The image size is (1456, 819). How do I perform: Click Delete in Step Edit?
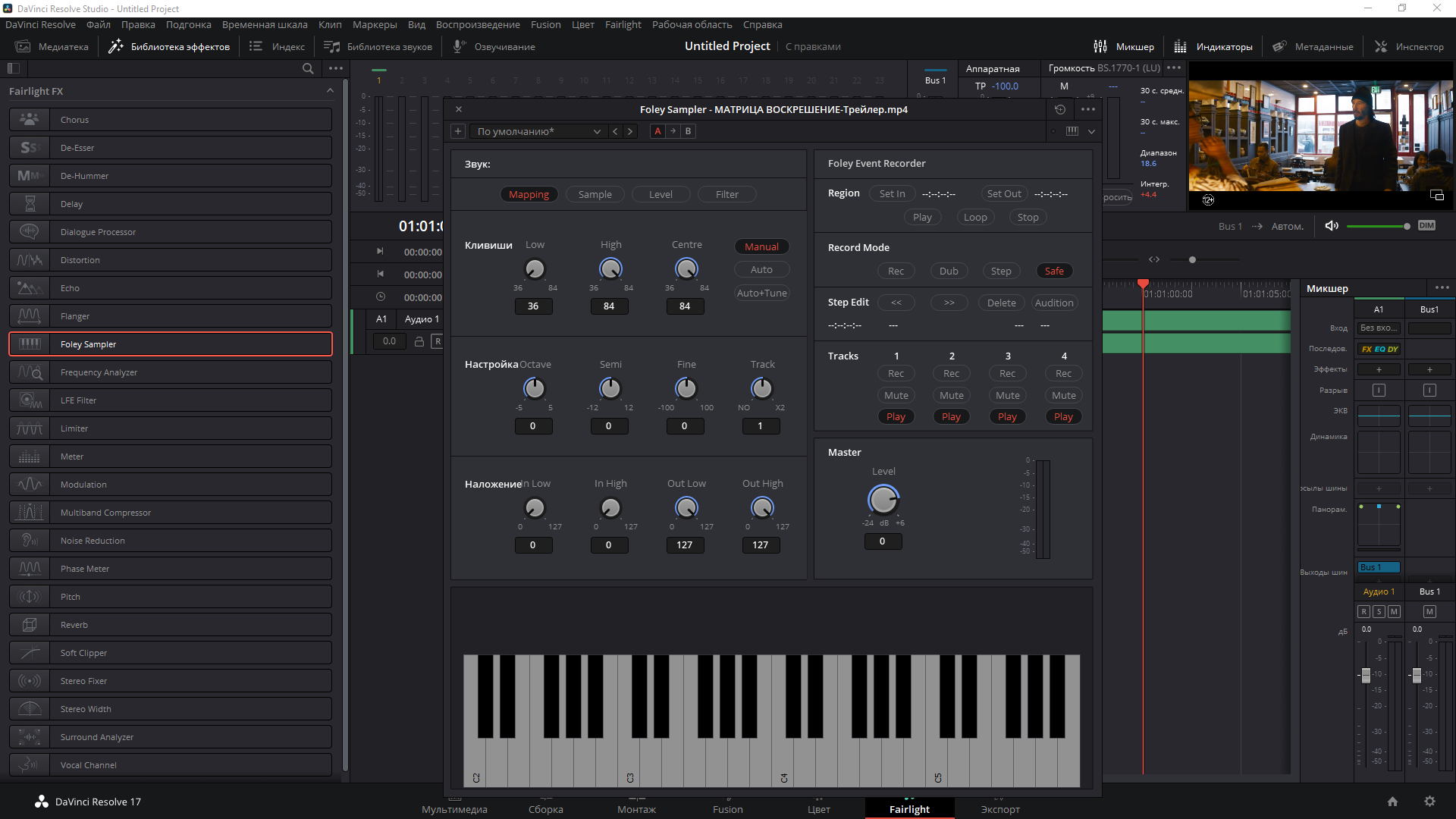tap(1001, 303)
